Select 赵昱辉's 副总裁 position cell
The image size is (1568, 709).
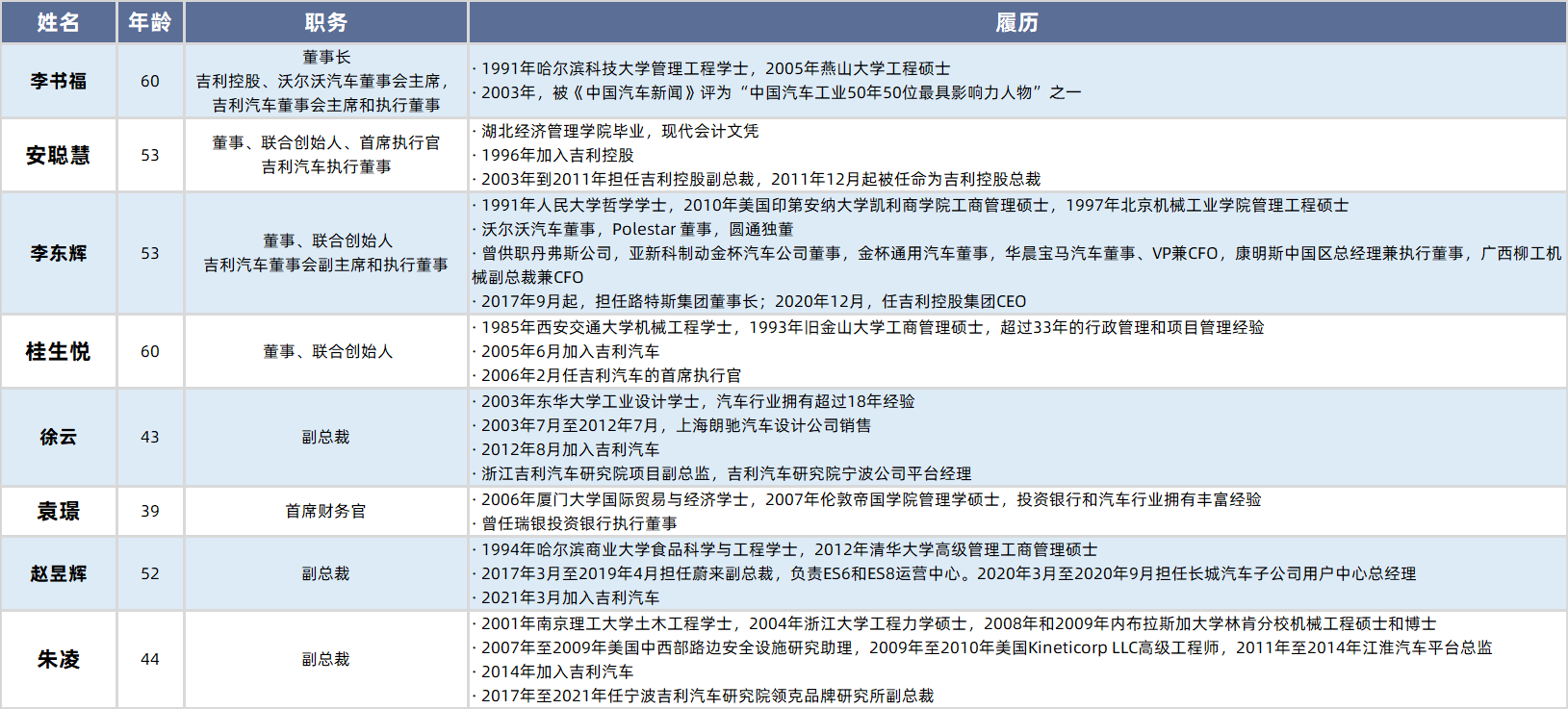tap(325, 573)
